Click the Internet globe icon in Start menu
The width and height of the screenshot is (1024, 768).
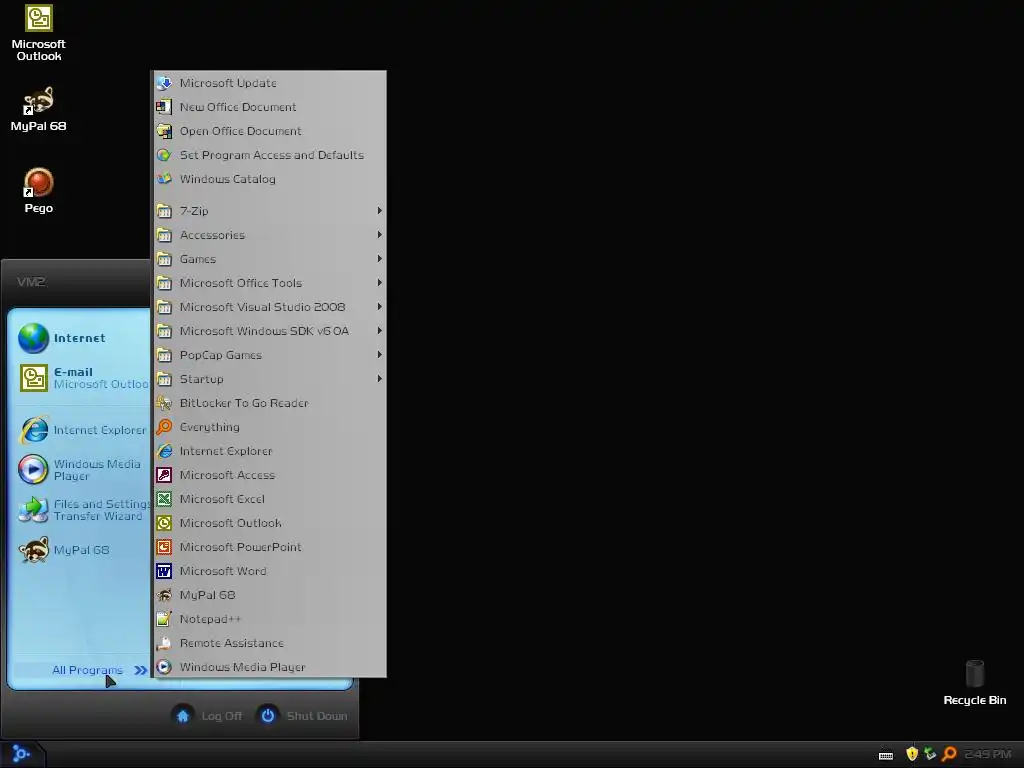coord(33,338)
